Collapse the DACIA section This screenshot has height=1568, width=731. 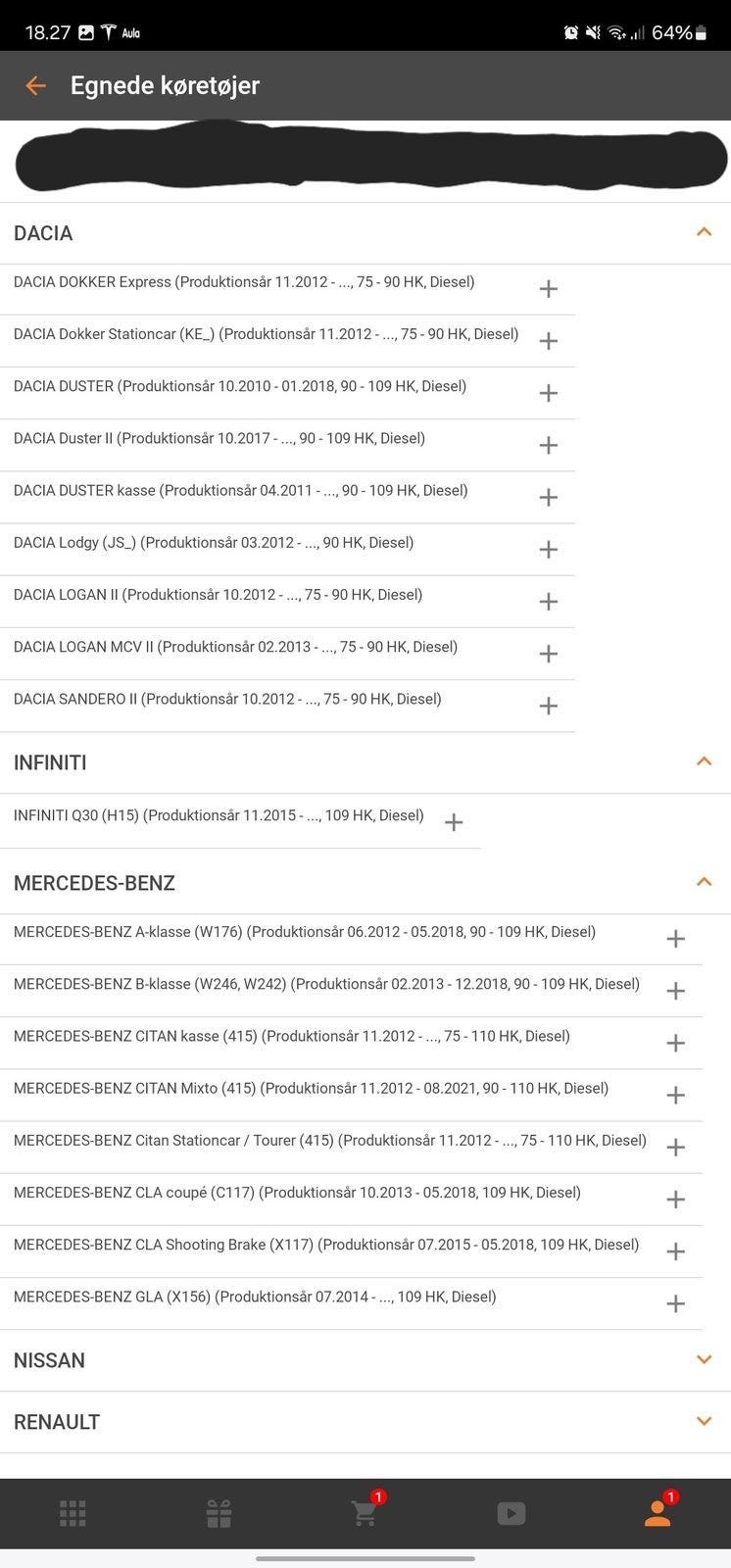704,232
